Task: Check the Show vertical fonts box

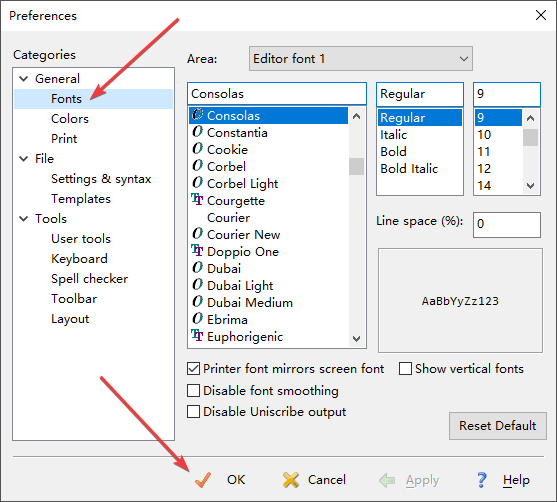Action: pyautogui.click(x=405, y=369)
